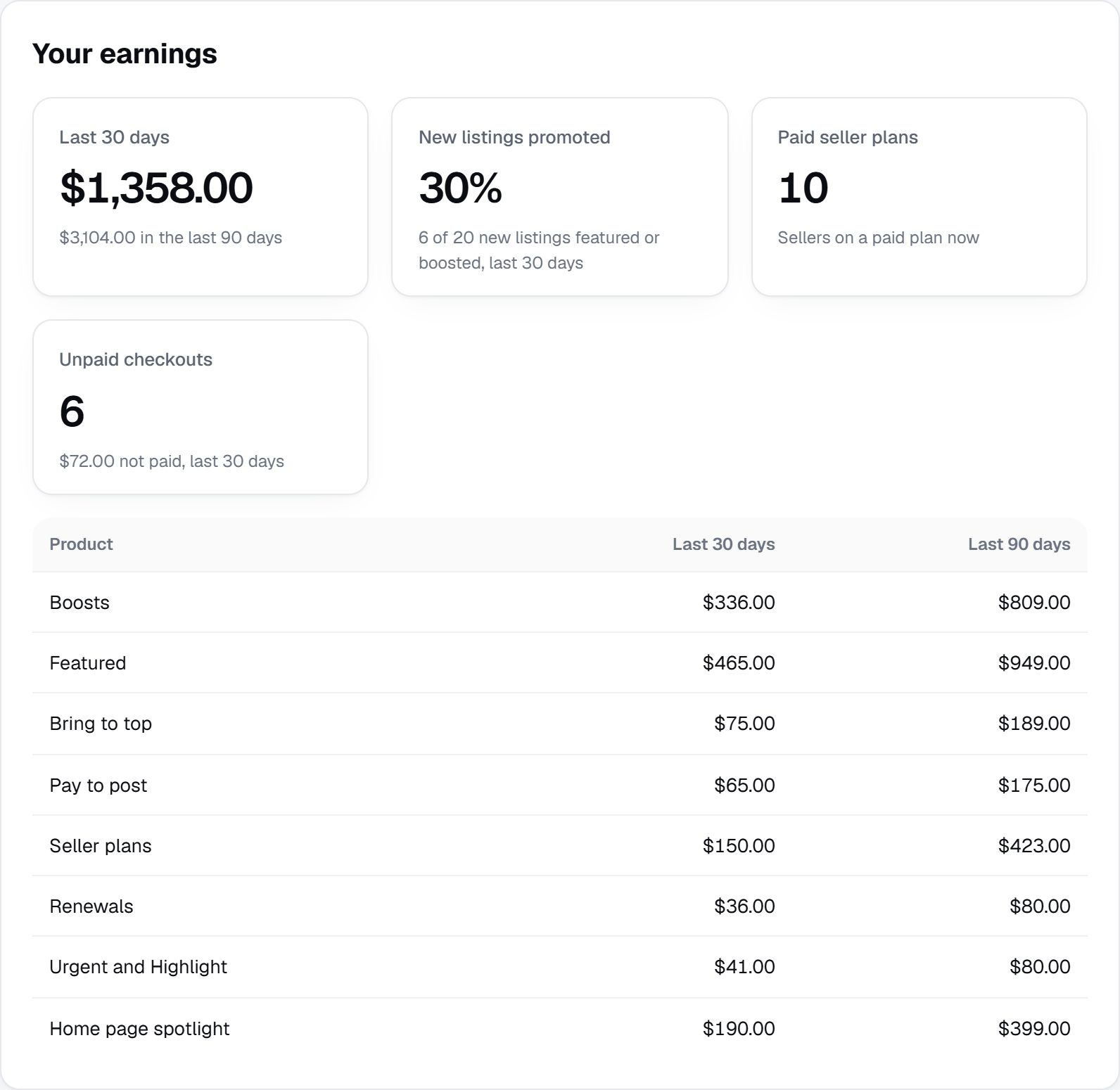
Task: Select the unpaid checkouts count of 6
Action: (72, 411)
